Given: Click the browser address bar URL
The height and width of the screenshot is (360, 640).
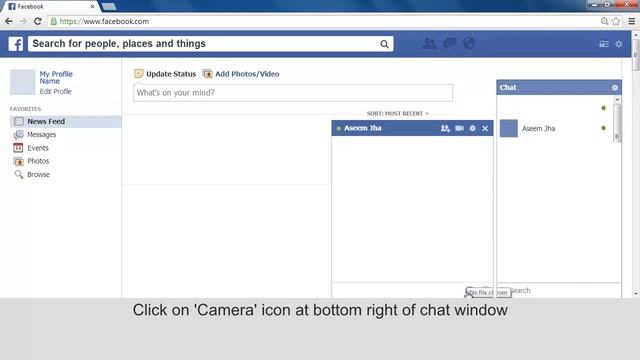Looking at the screenshot, I should (104, 21).
